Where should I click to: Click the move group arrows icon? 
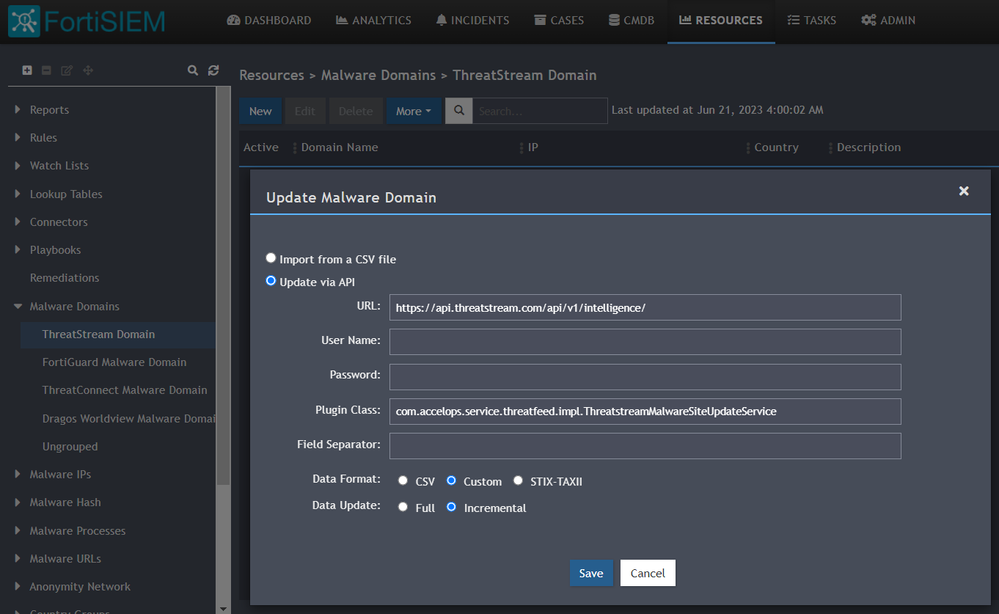[88, 71]
